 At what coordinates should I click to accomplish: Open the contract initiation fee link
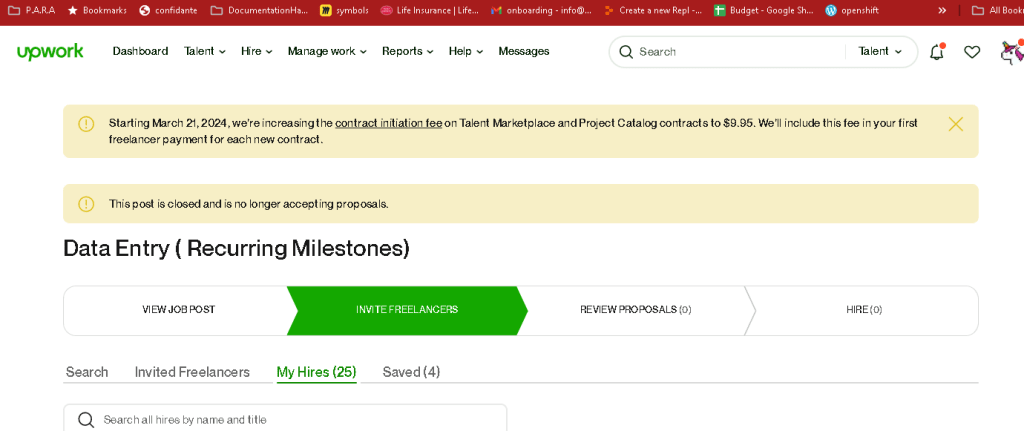pos(389,123)
